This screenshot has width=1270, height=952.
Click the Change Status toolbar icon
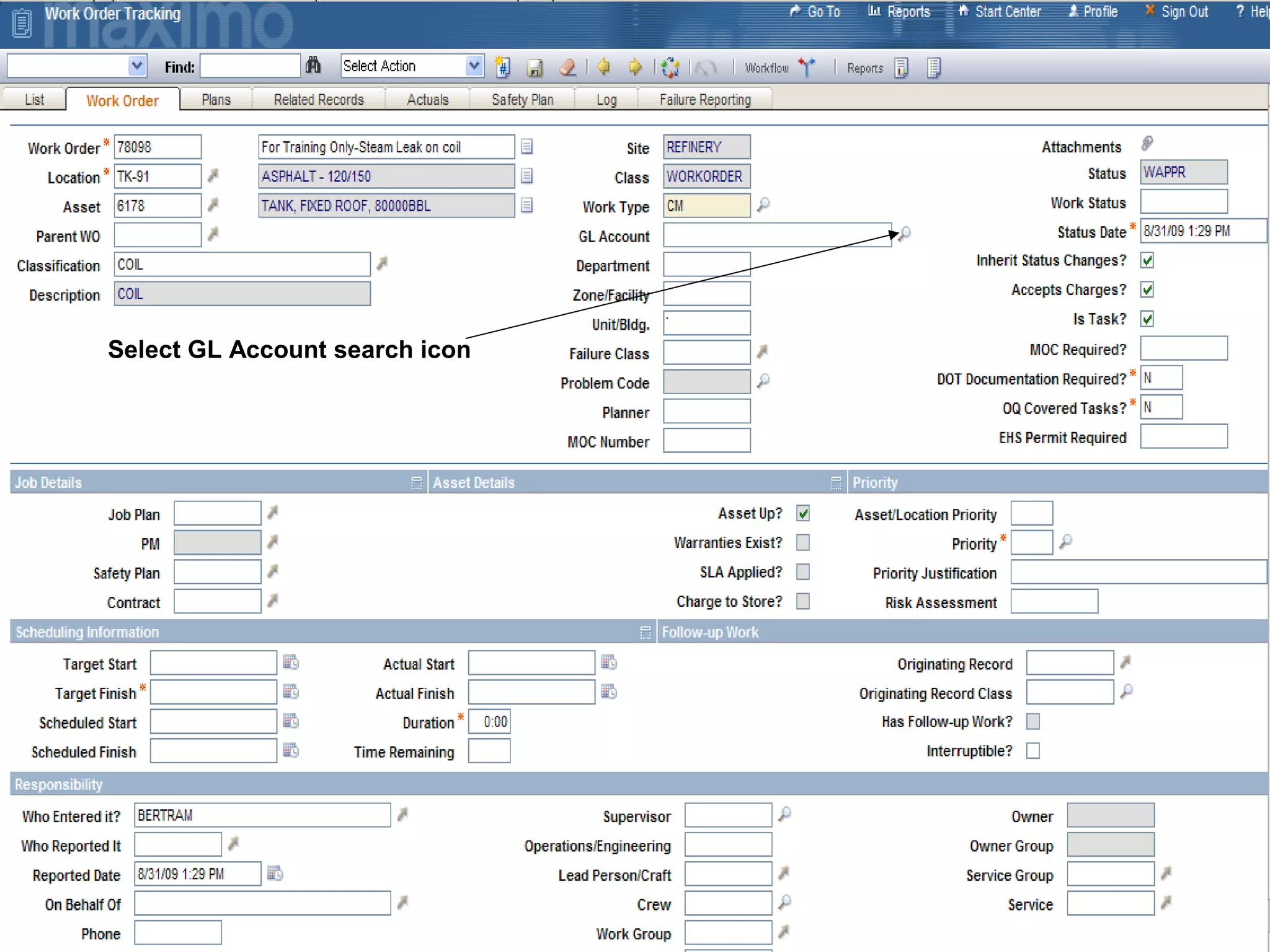pyautogui.click(x=670, y=67)
